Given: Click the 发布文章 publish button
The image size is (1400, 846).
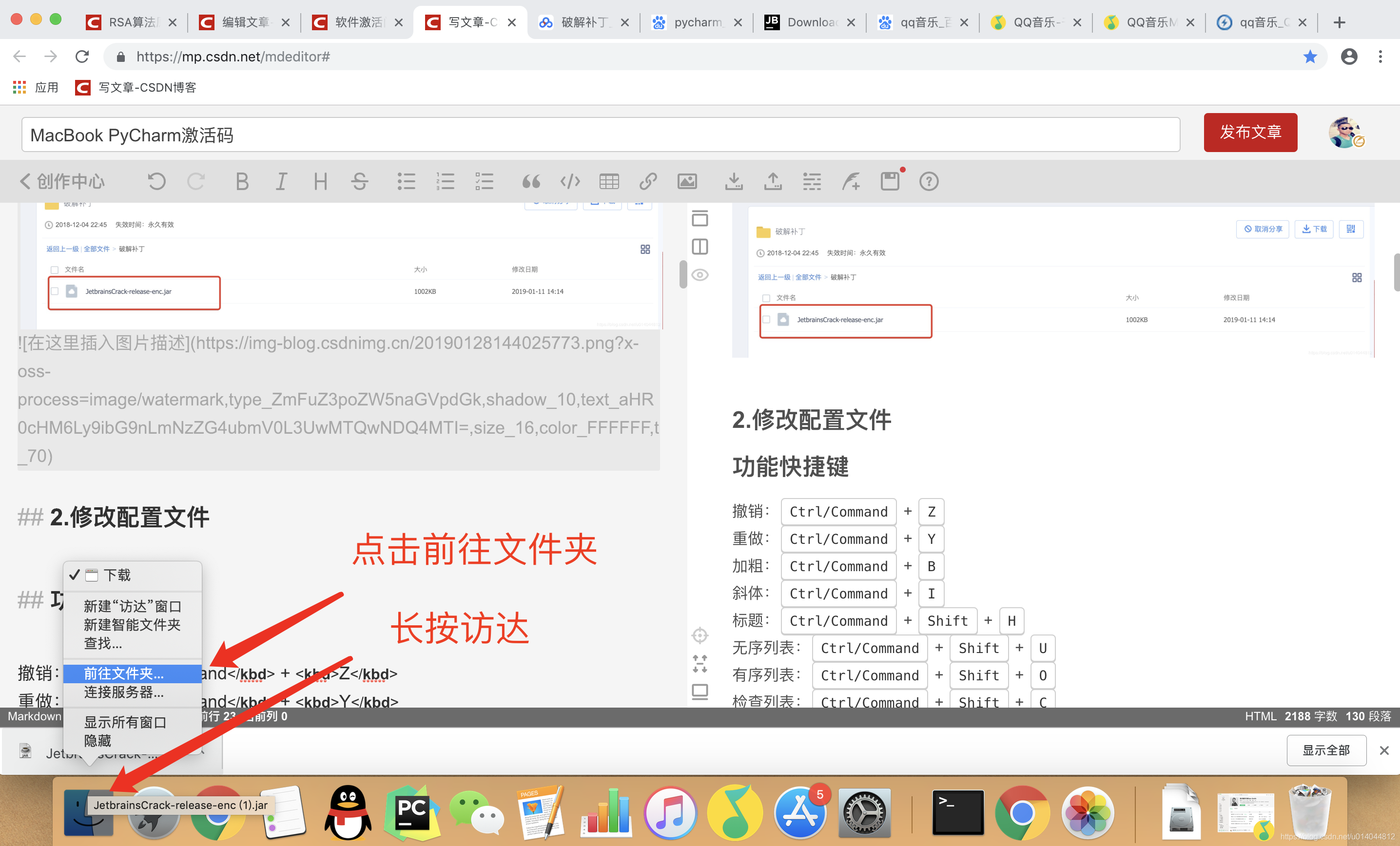Looking at the screenshot, I should [x=1250, y=133].
